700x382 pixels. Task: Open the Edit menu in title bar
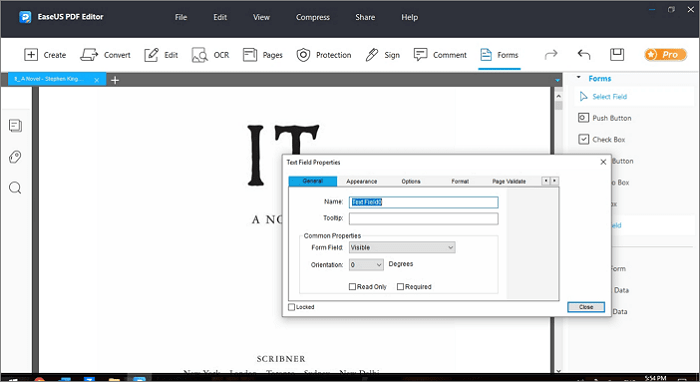click(220, 17)
